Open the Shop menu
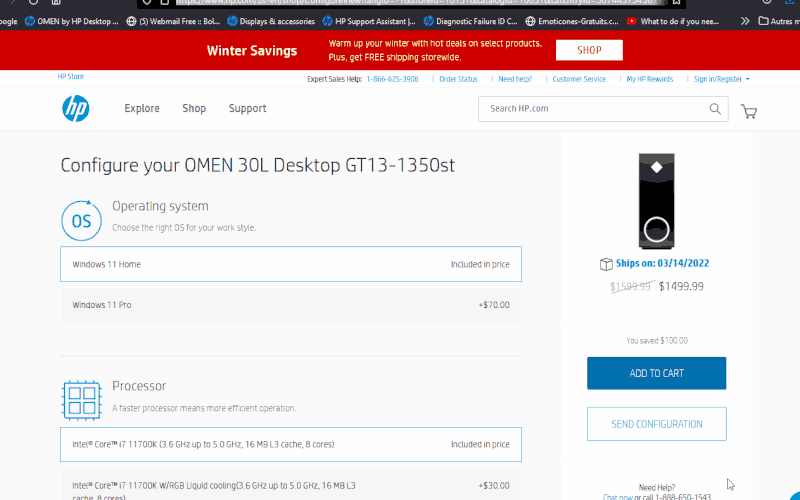Image resolution: width=800 pixels, height=500 pixels. click(x=194, y=109)
